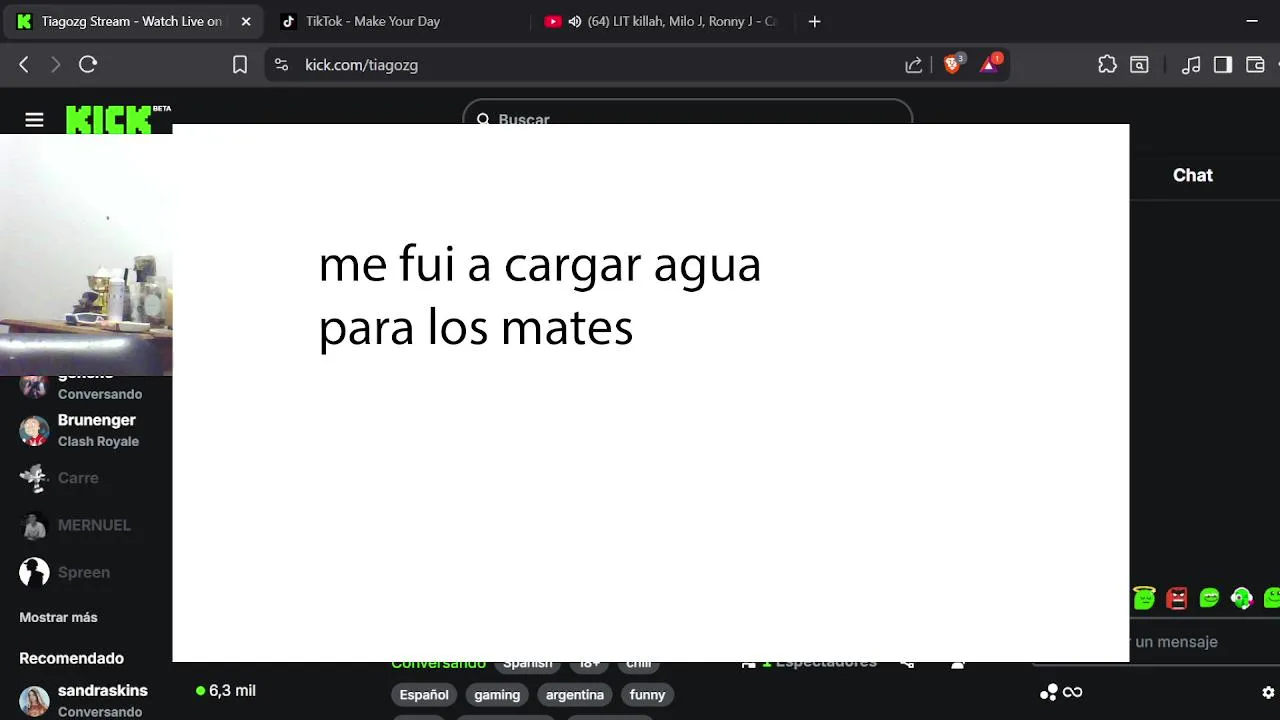Click the Español tag
Viewport: 1280px width, 720px height.
click(424, 694)
